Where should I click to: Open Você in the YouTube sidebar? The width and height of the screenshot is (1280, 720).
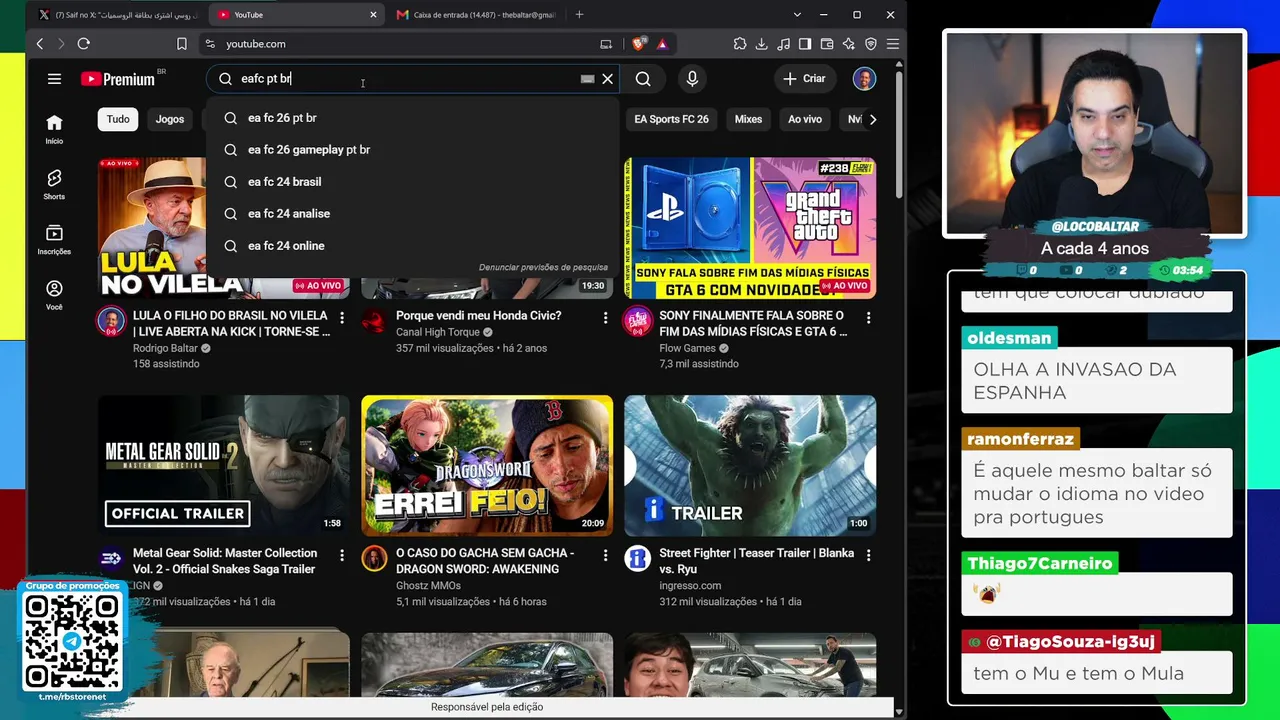54,294
